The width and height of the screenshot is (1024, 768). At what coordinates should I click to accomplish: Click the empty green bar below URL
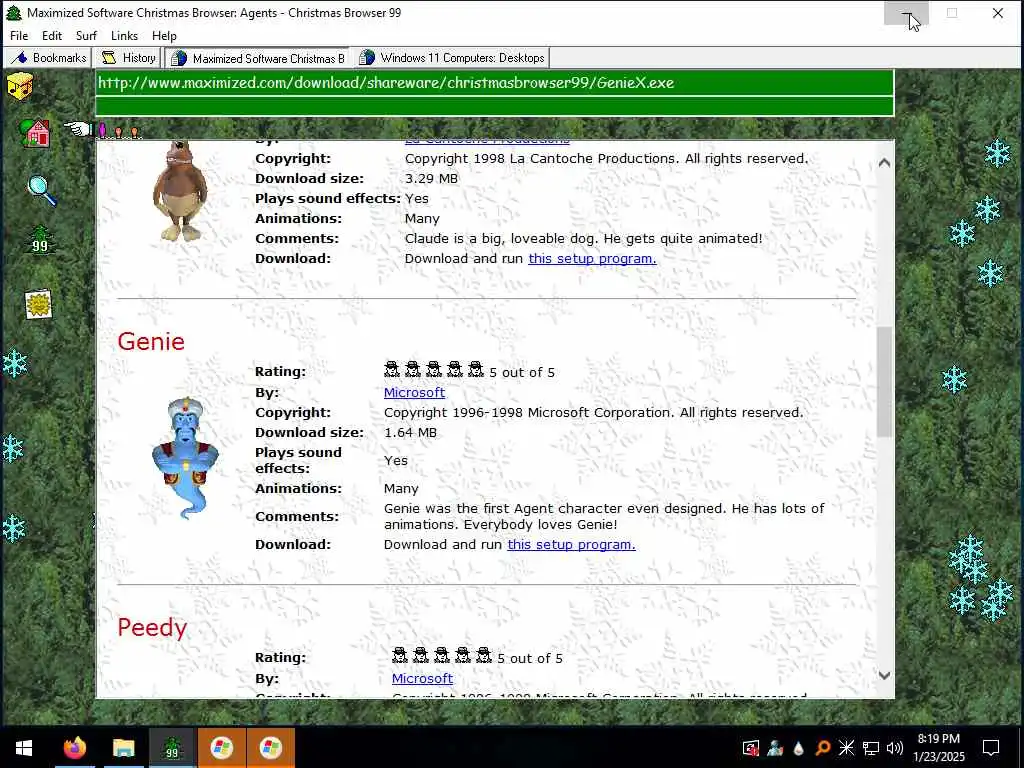(x=494, y=106)
